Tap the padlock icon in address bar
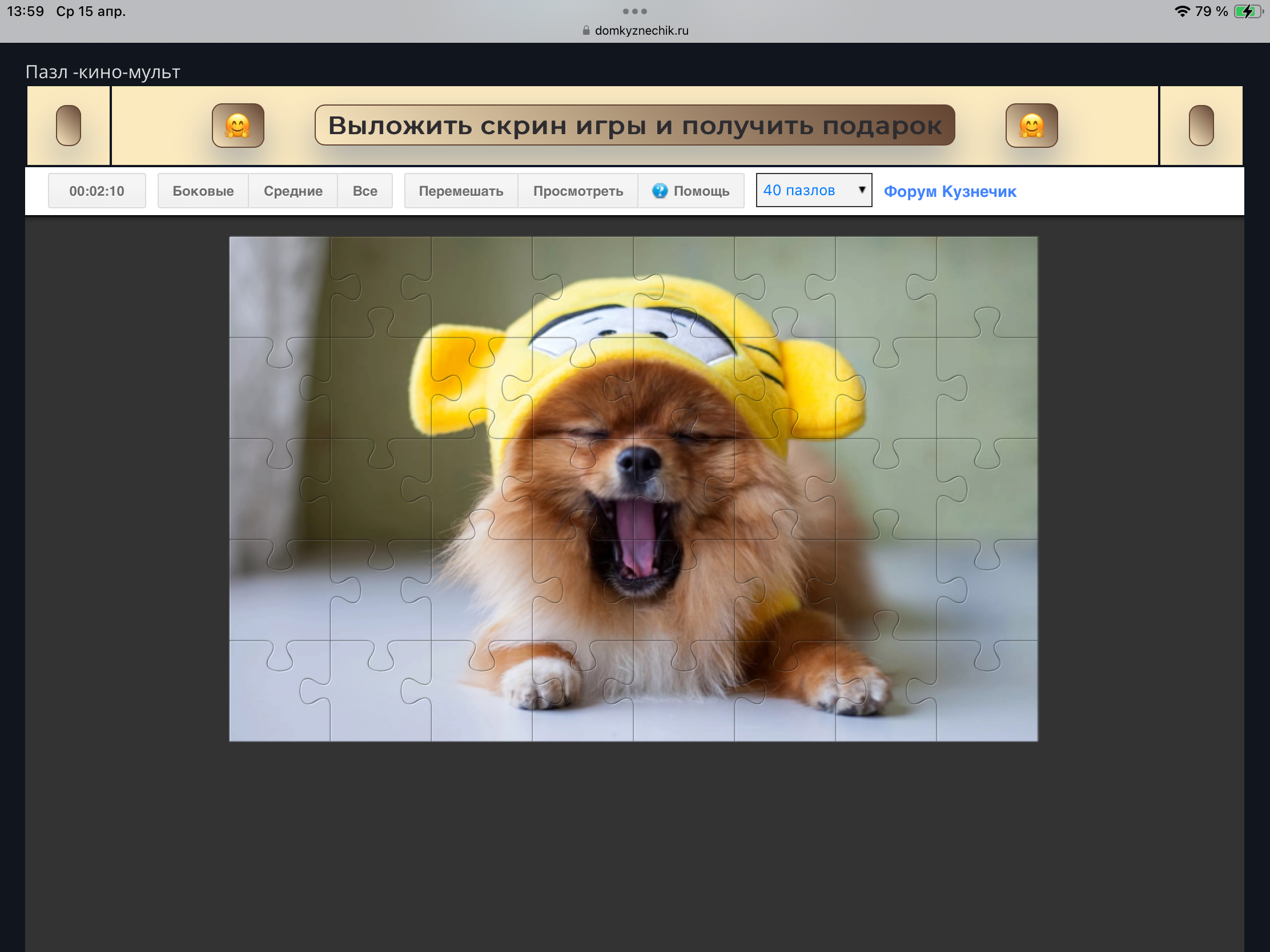The width and height of the screenshot is (1270, 952). pyautogui.click(x=586, y=30)
